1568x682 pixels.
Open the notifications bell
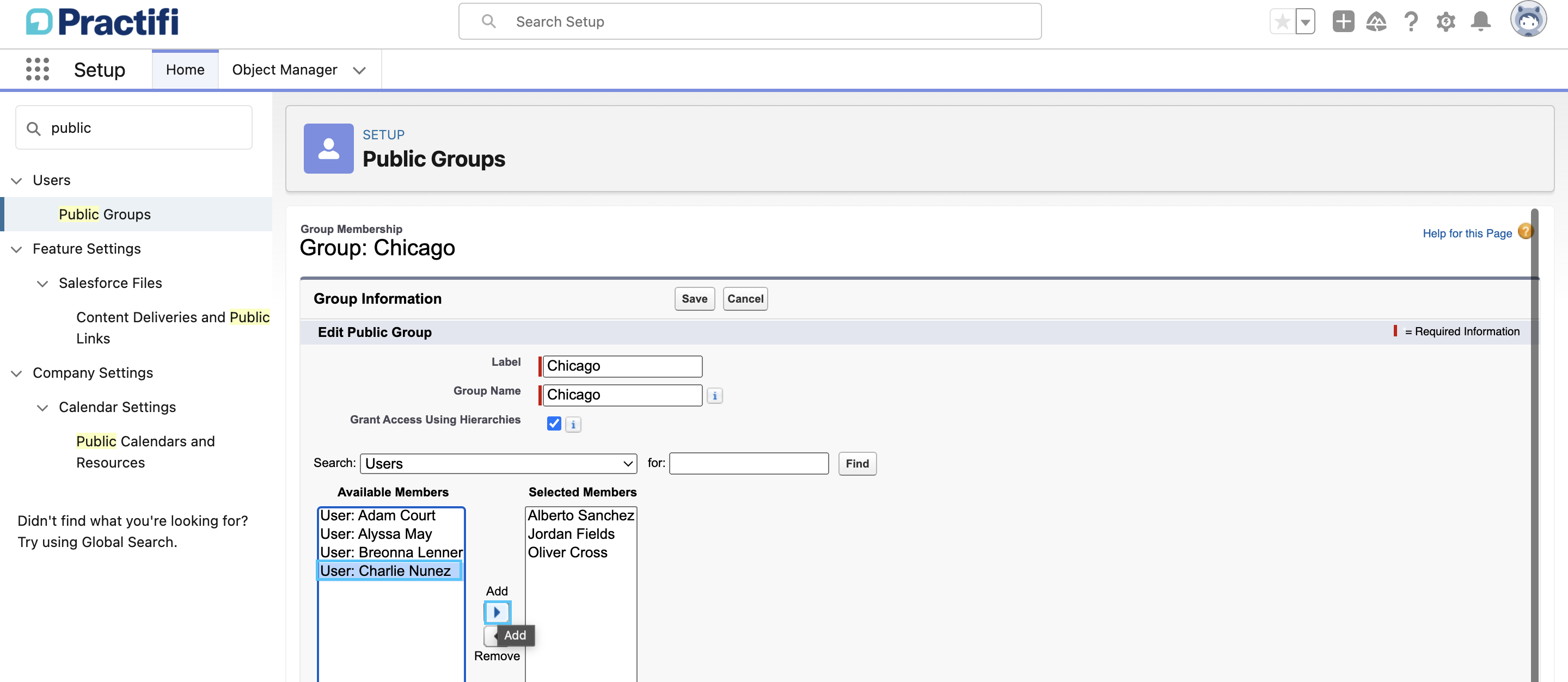pos(1480,22)
